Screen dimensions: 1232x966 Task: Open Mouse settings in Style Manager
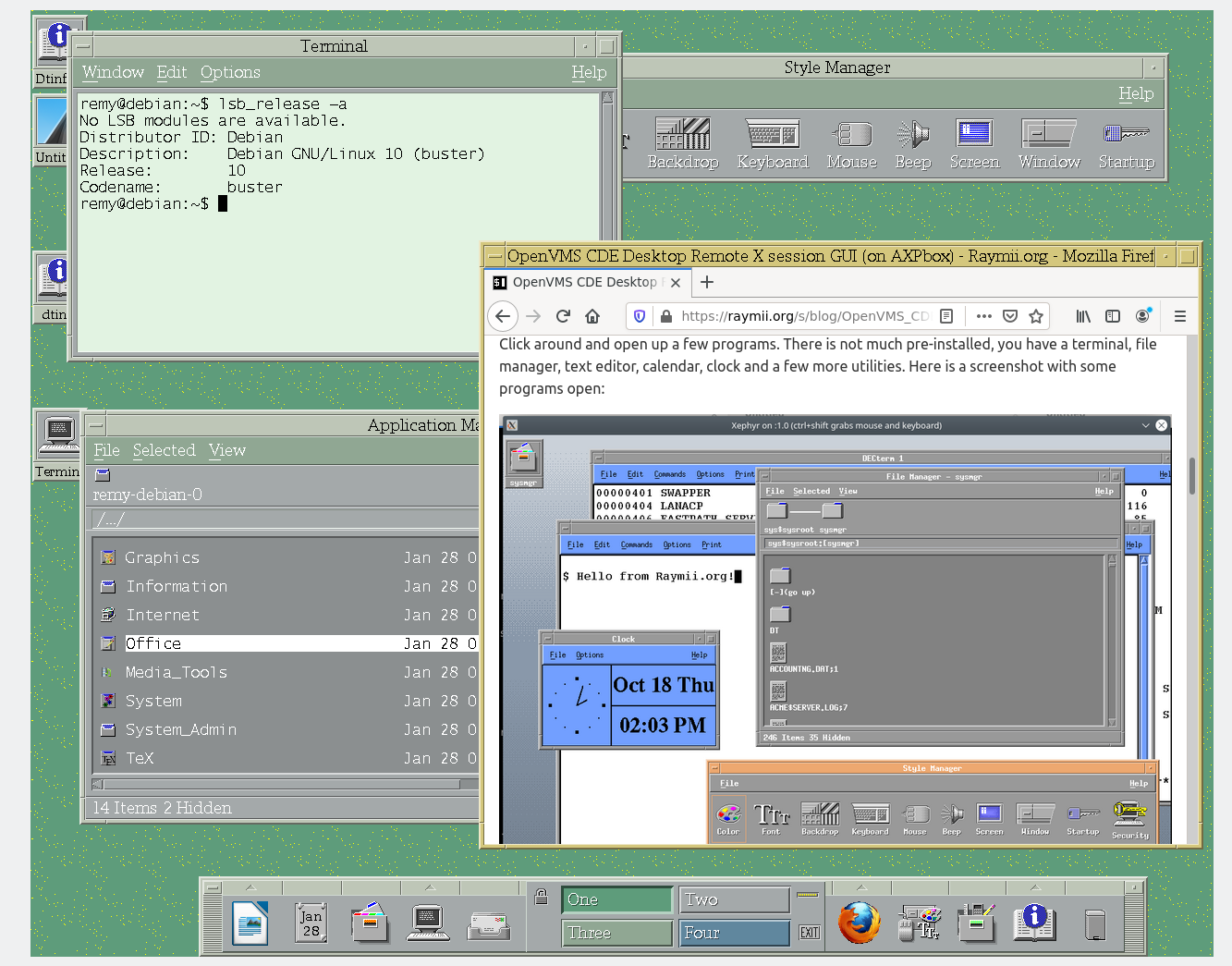851,139
